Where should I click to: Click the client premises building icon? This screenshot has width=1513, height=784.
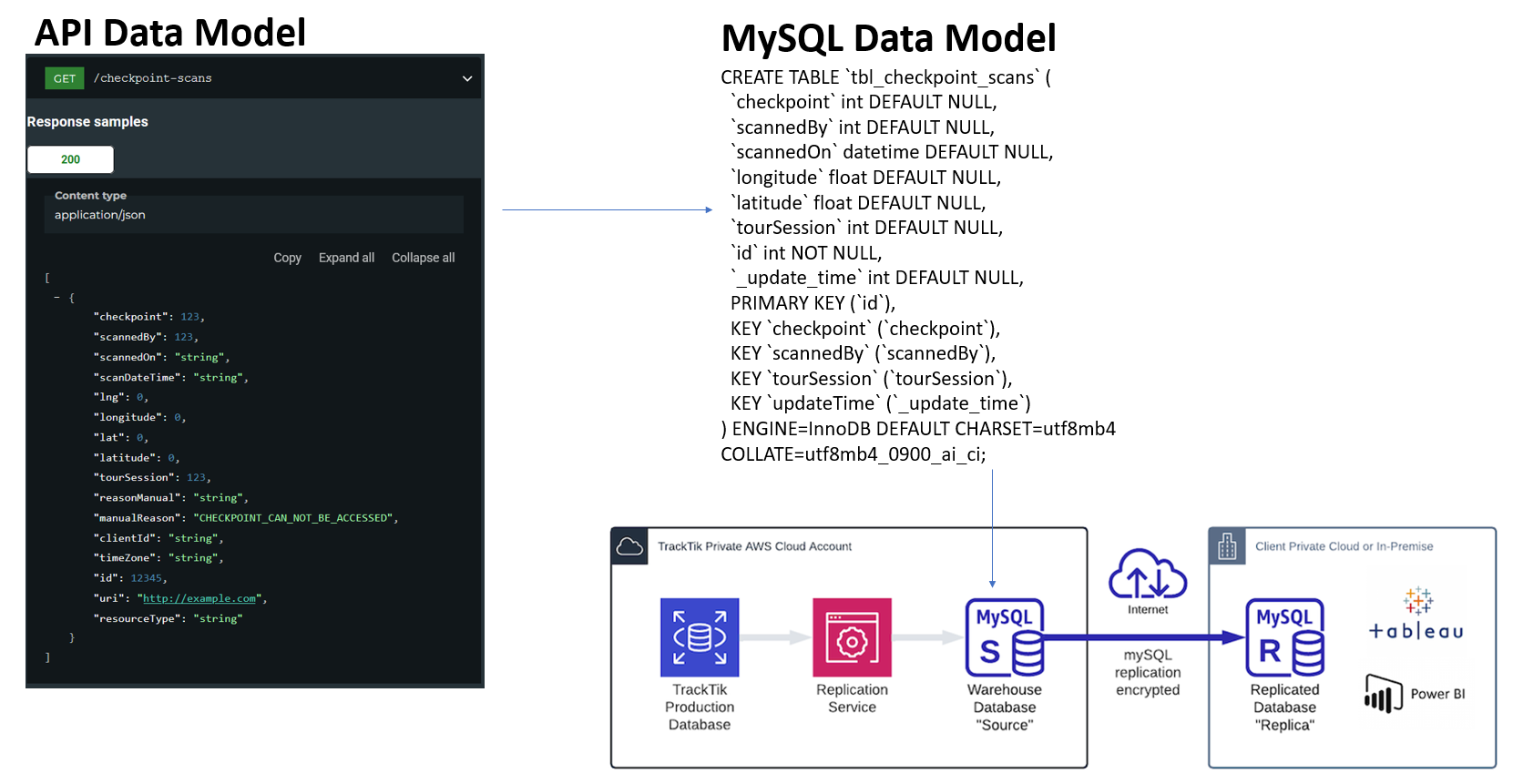[1227, 546]
